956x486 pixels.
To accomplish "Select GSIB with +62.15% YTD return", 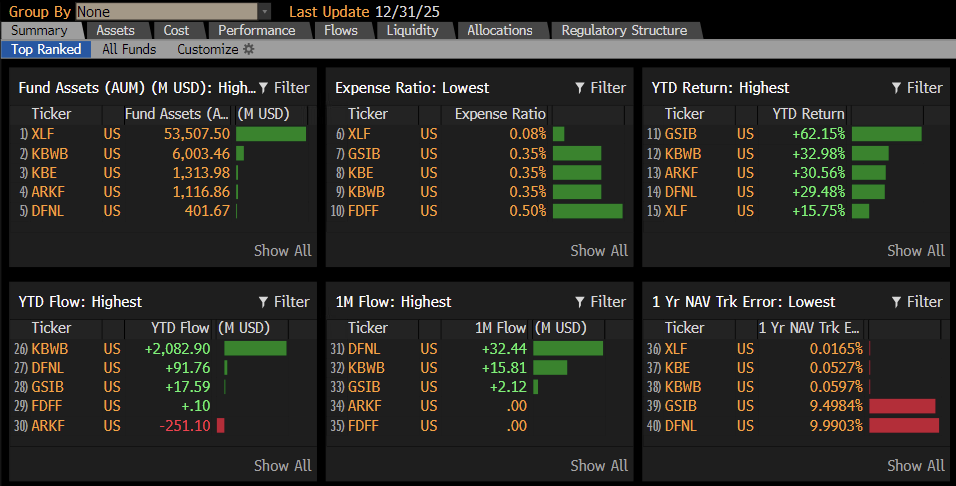I will click(x=680, y=134).
